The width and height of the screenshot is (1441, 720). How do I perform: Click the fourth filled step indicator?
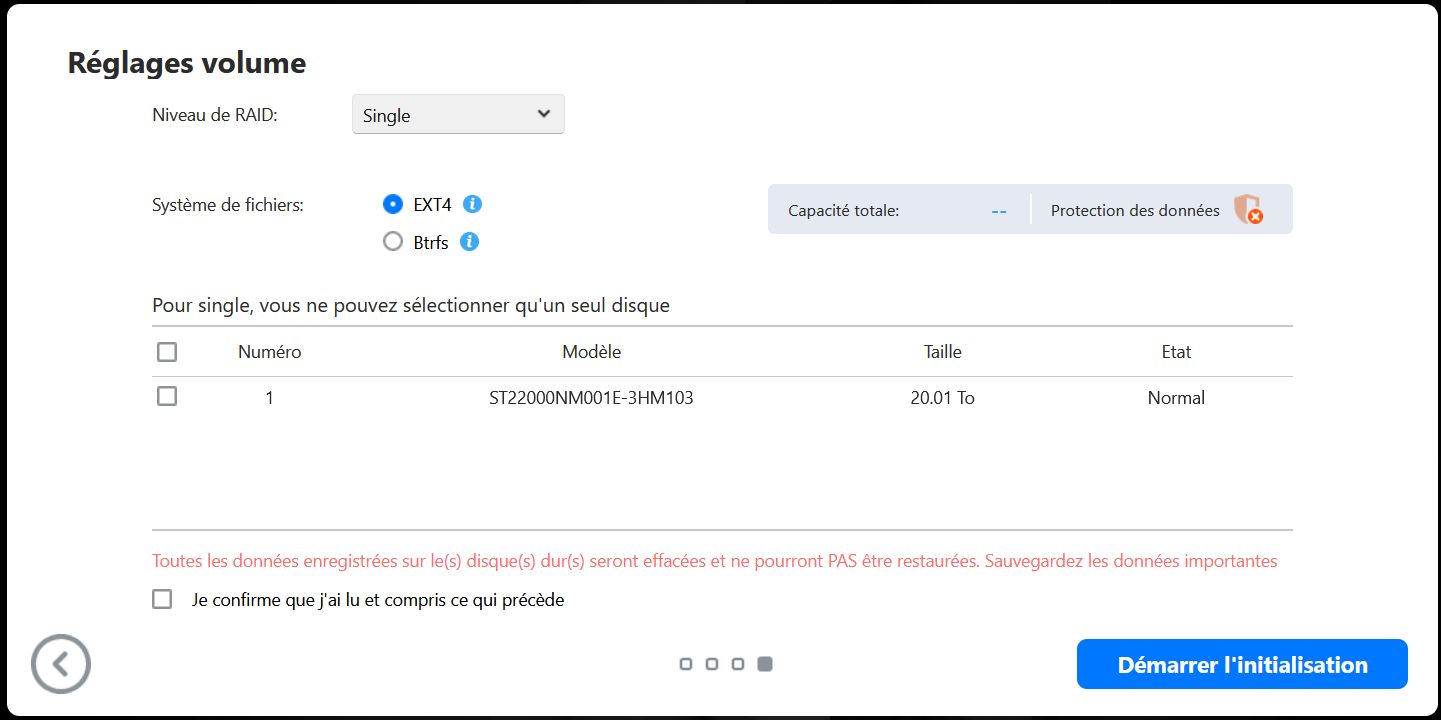click(765, 664)
